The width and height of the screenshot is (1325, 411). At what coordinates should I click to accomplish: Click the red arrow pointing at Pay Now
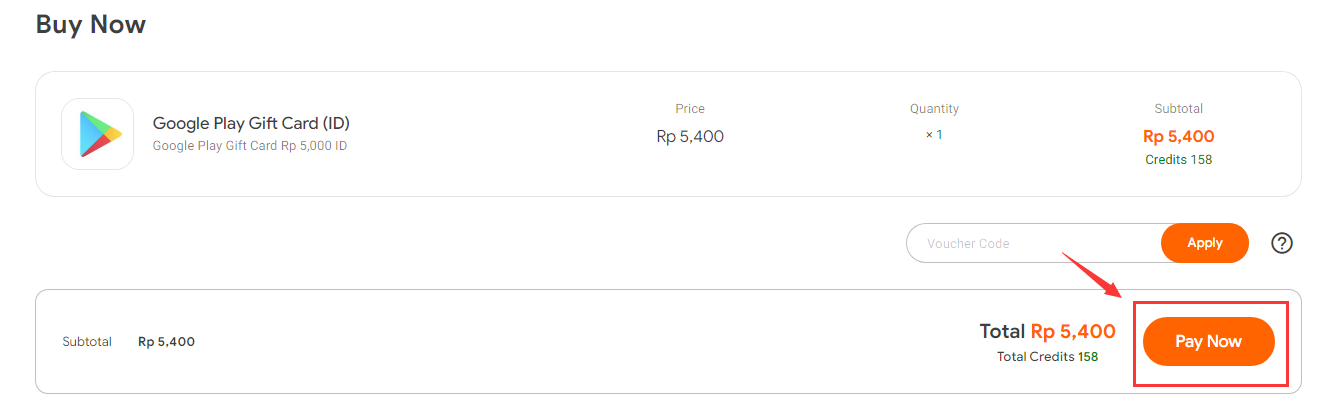pyautogui.click(x=1093, y=274)
